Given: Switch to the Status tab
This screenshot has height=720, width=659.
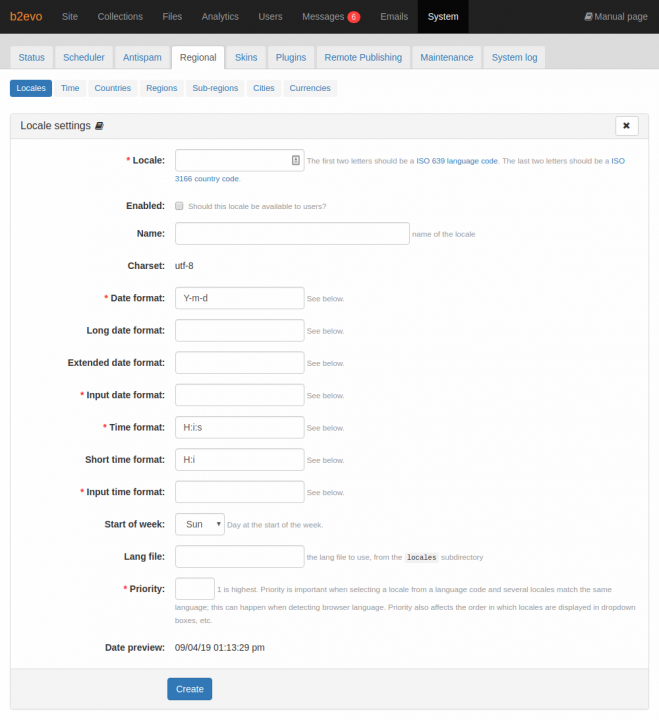Looking at the screenshot, I should click(32, 57).
